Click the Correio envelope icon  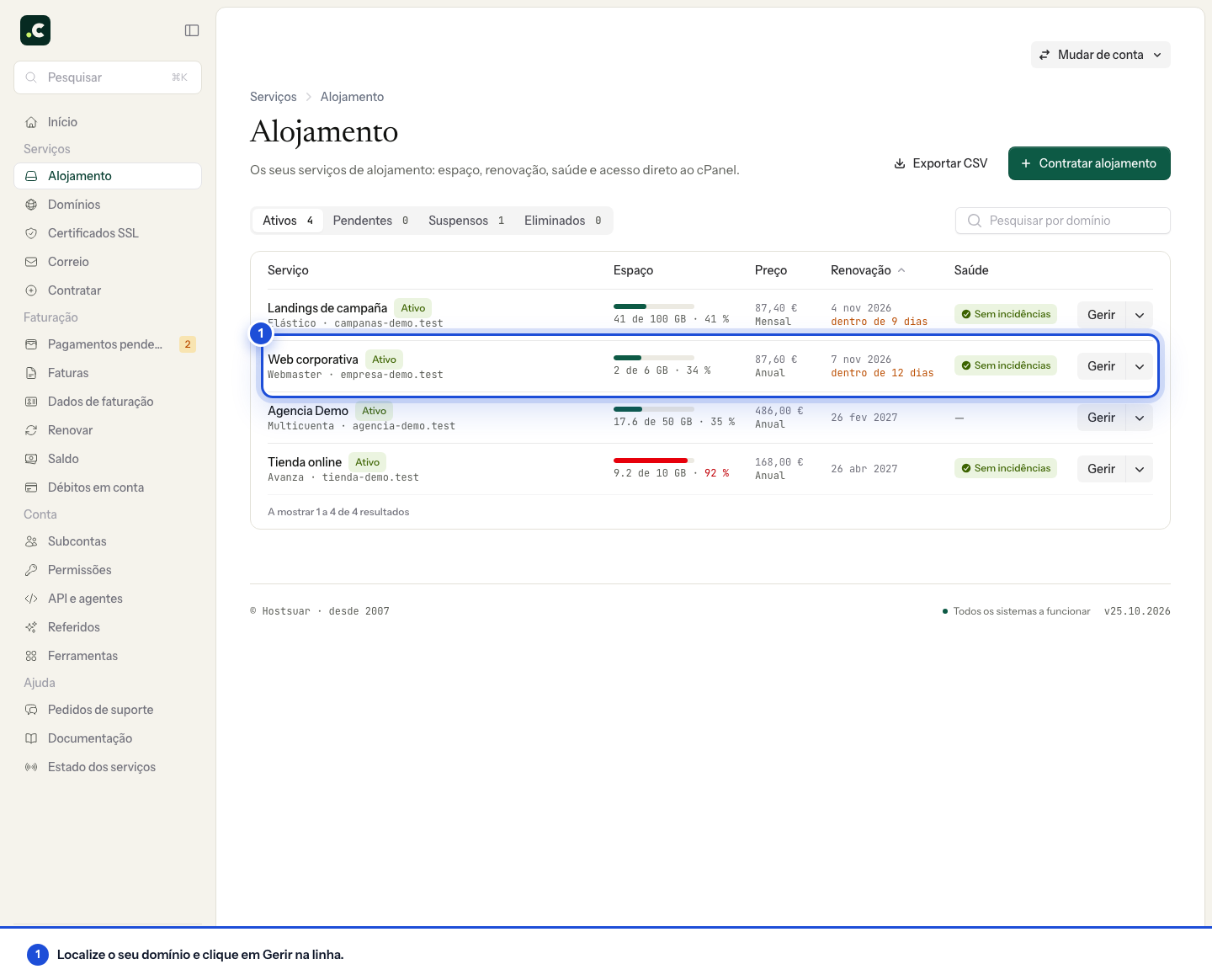tap(31, 262)
